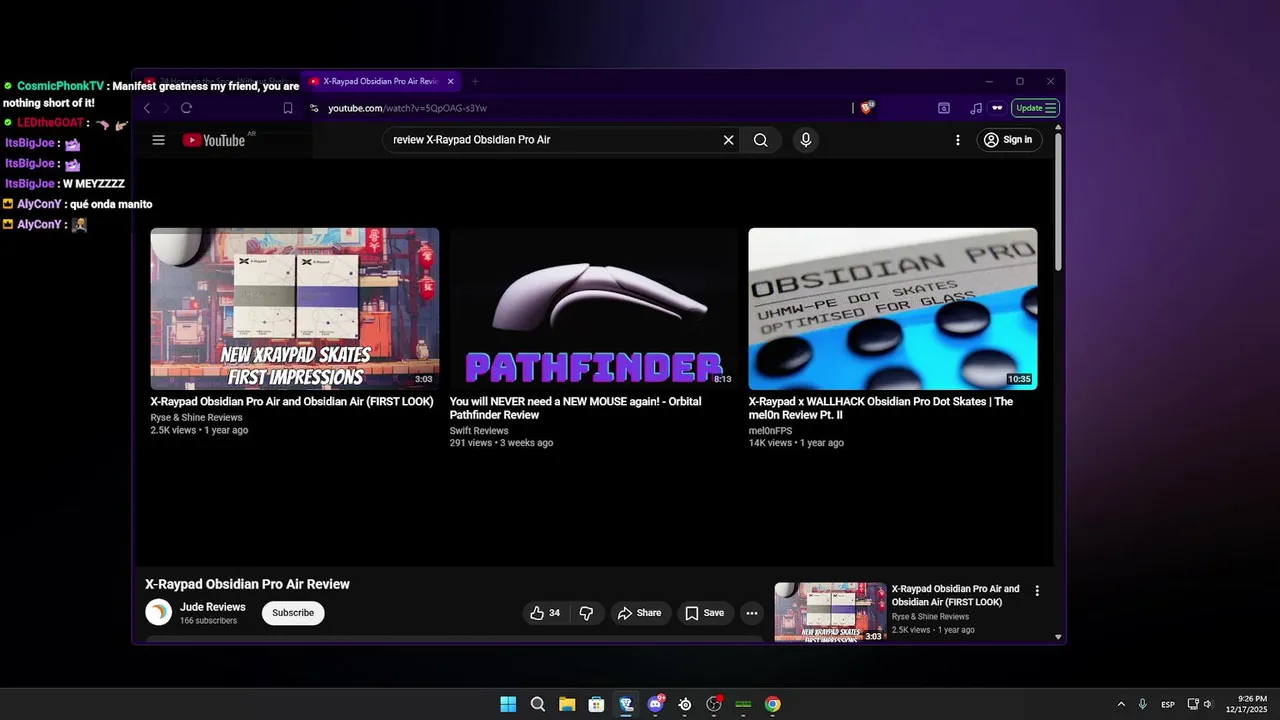The image size is (1280, 720).
Task: Open Jude Reviews channel avatar
Action: tap(158, 612)
